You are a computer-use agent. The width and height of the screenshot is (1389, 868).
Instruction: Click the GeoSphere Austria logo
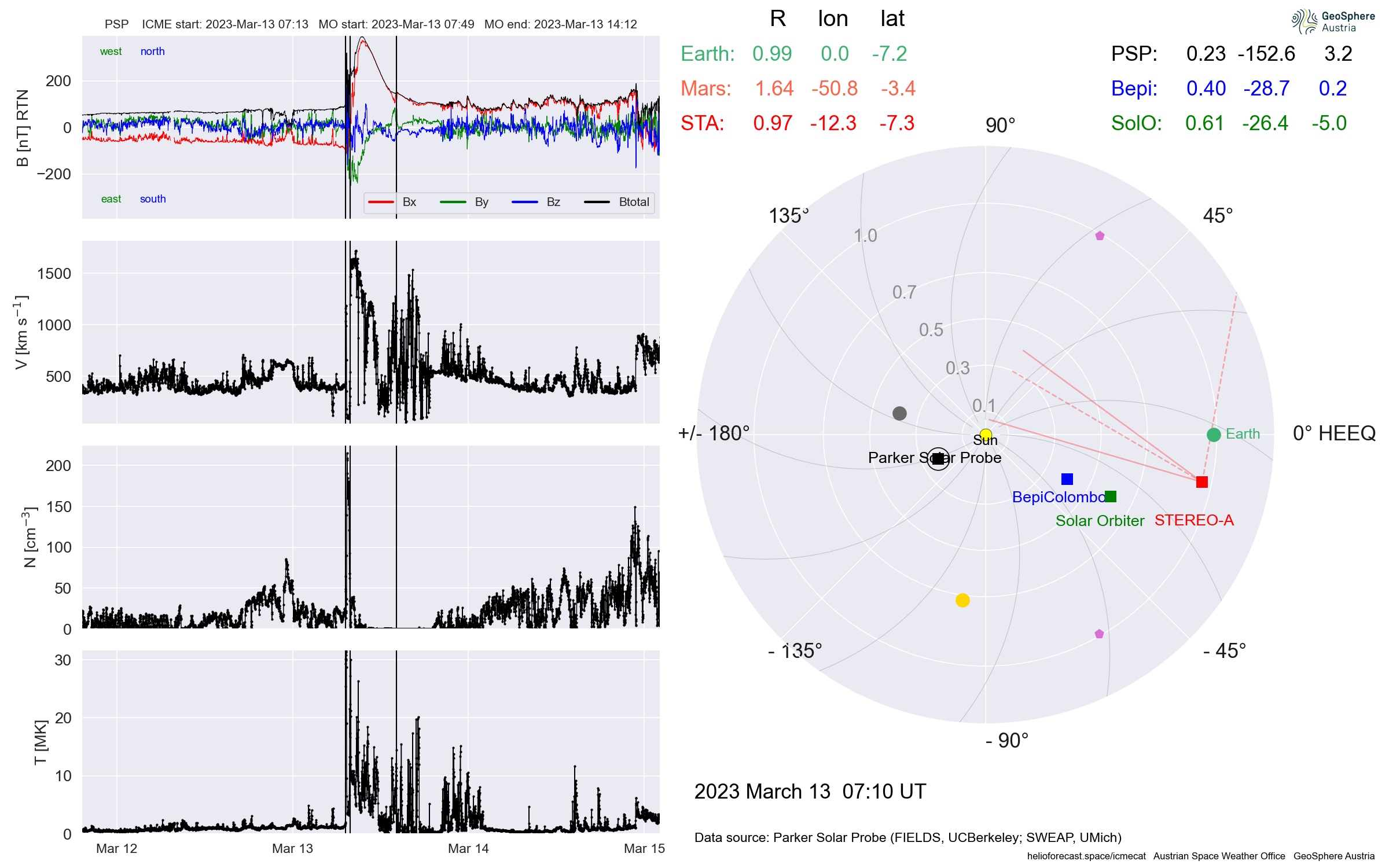(1333, 21)
